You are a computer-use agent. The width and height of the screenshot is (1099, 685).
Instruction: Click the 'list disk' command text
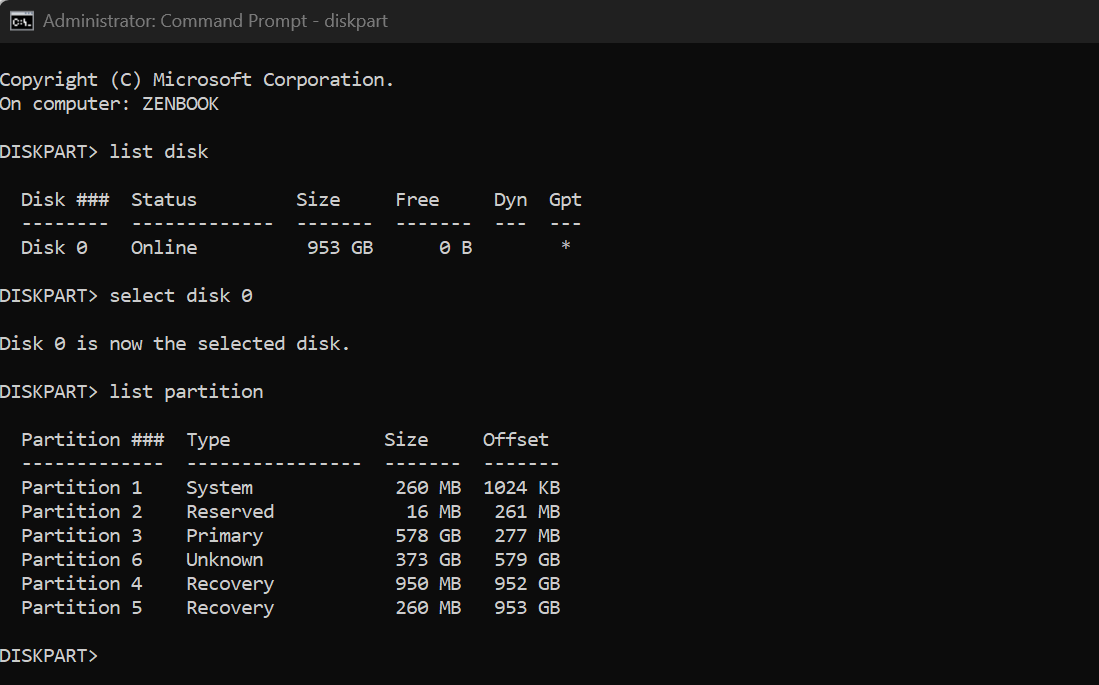(159, 151)
